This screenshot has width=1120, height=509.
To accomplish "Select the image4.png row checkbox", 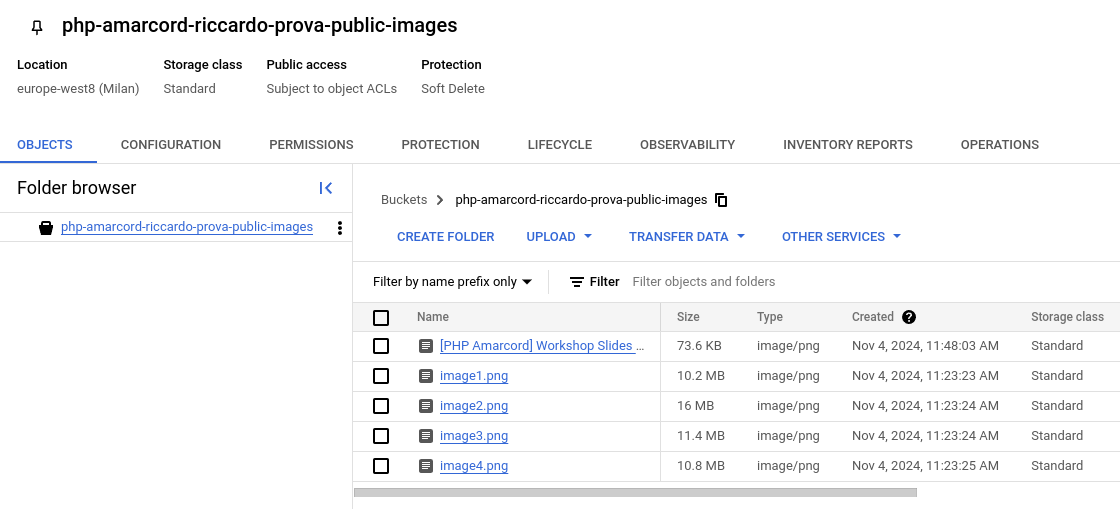I will pos(381,466).
